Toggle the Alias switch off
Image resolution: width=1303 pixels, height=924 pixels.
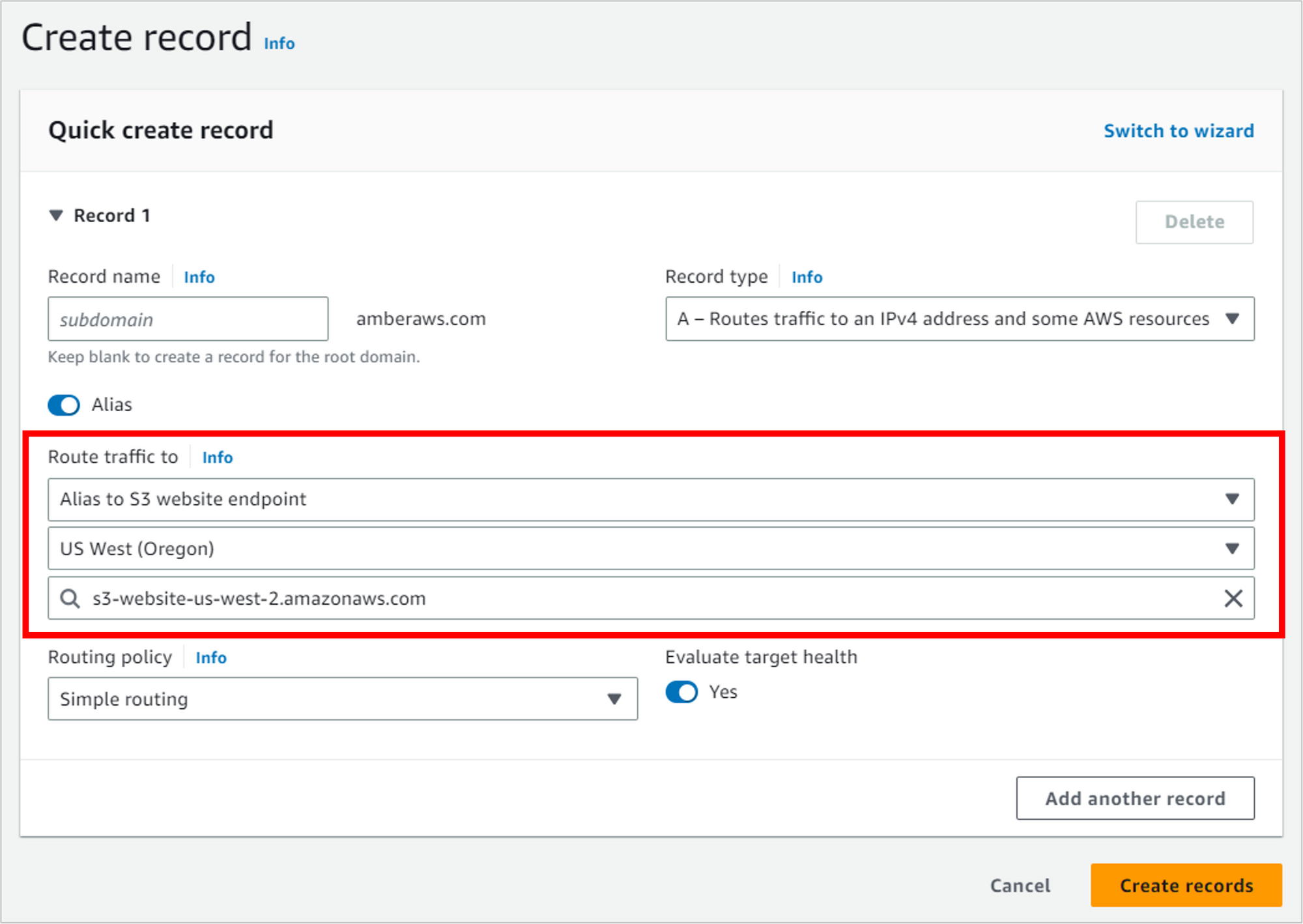click(x=64, y=405)
